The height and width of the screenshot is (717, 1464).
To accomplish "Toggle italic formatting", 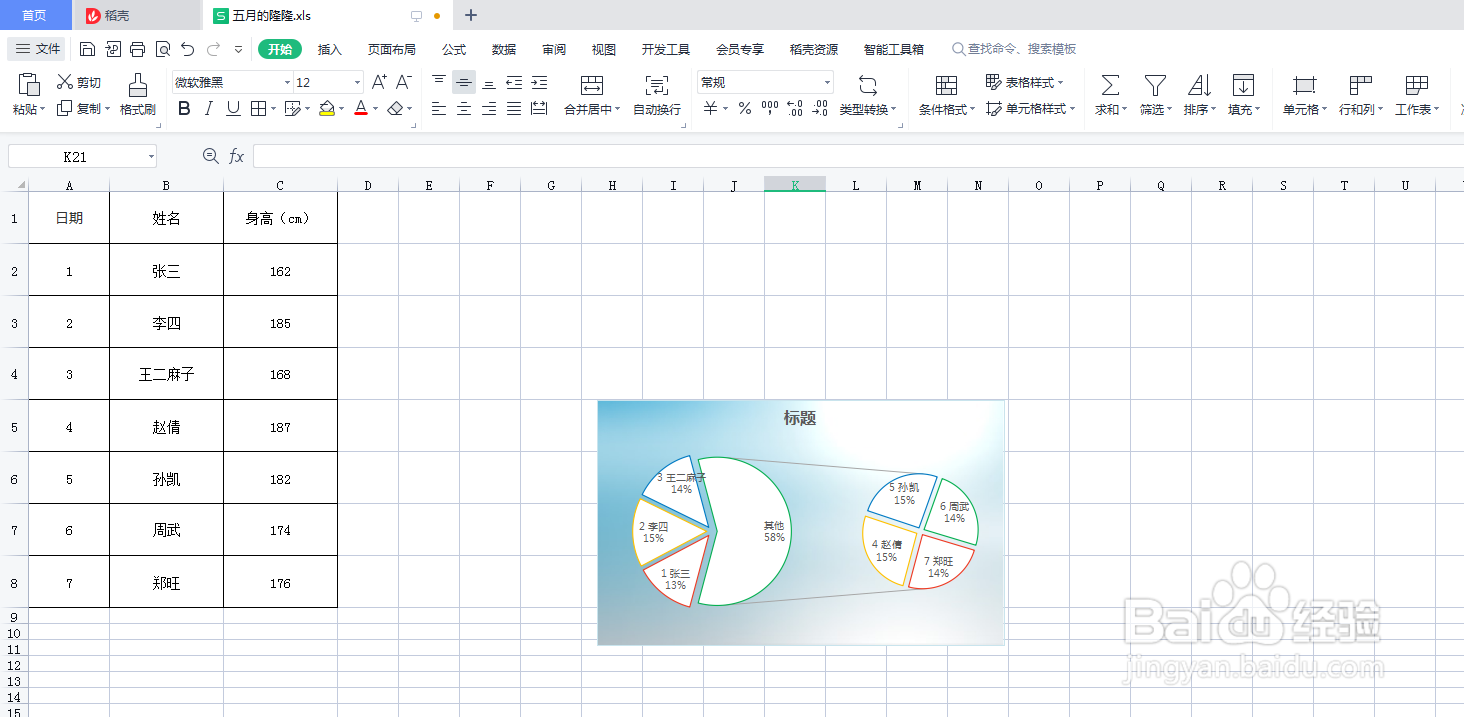I will 208,108.
